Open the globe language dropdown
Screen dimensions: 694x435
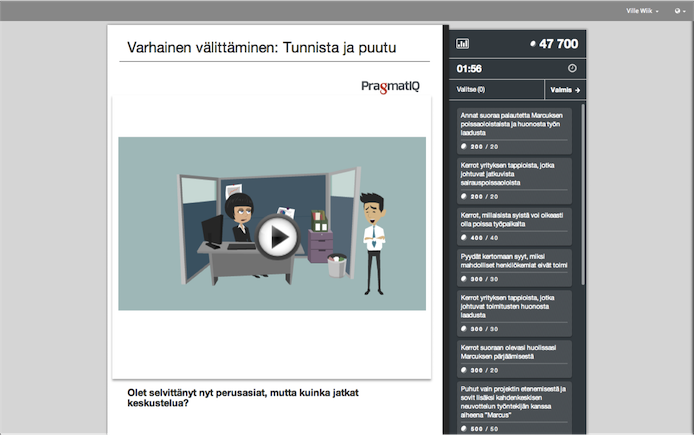click(x=679, y=10)
